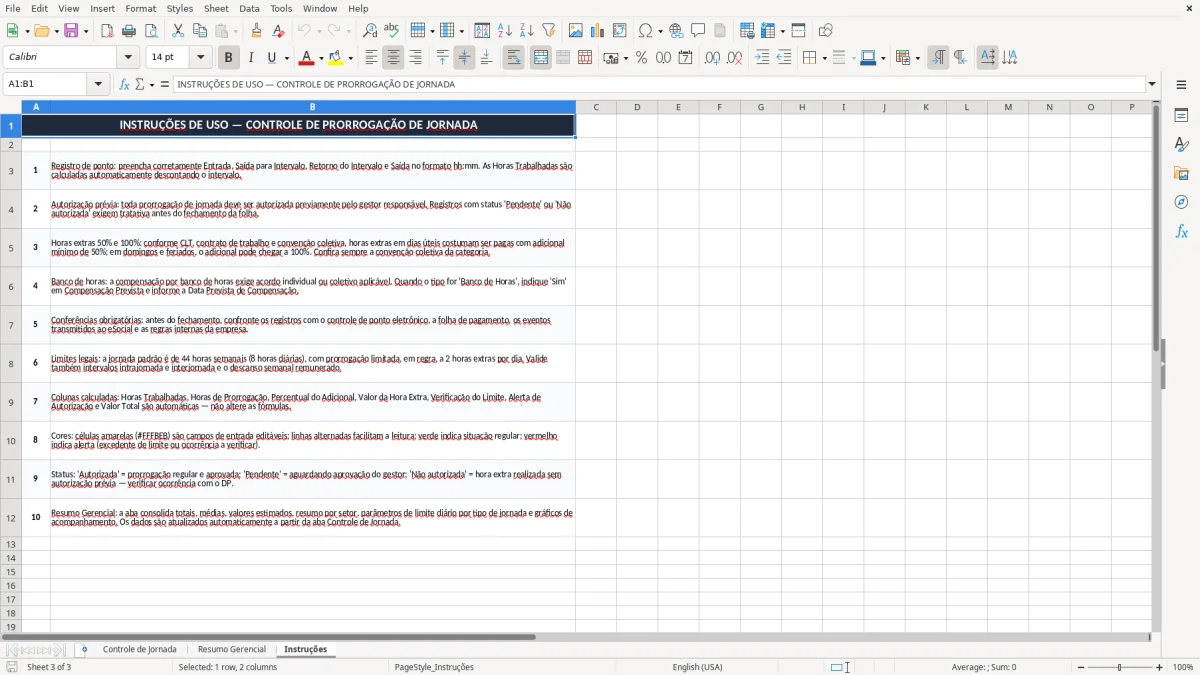
Task: Open the Format menu
Action: tap(140, 8)
